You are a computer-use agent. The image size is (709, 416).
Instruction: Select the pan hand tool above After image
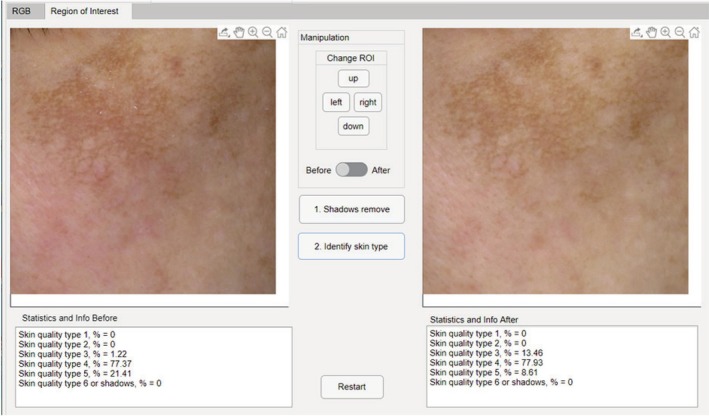(651, 33)
